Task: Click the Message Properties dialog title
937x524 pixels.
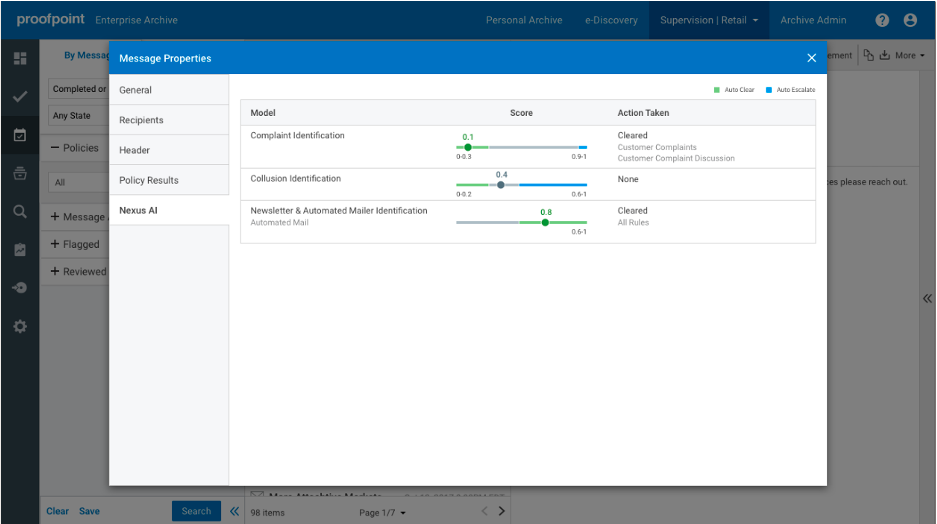Action: point(165,59)
